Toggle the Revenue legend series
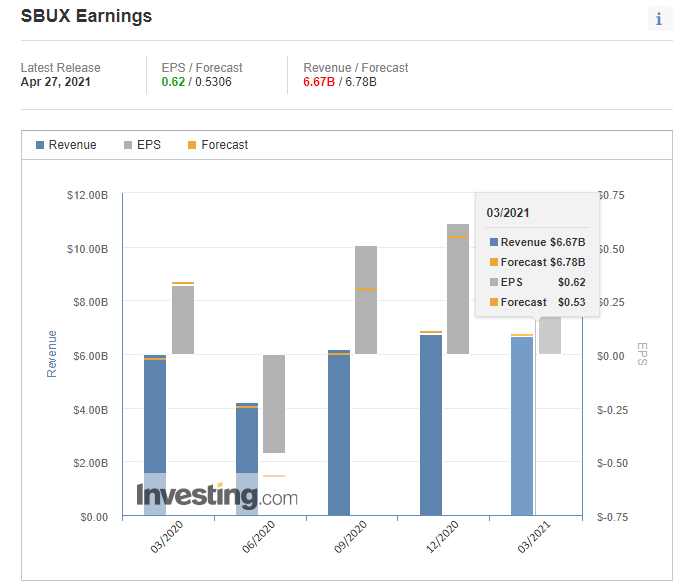The image size is (684, 588). click(66, 145)
